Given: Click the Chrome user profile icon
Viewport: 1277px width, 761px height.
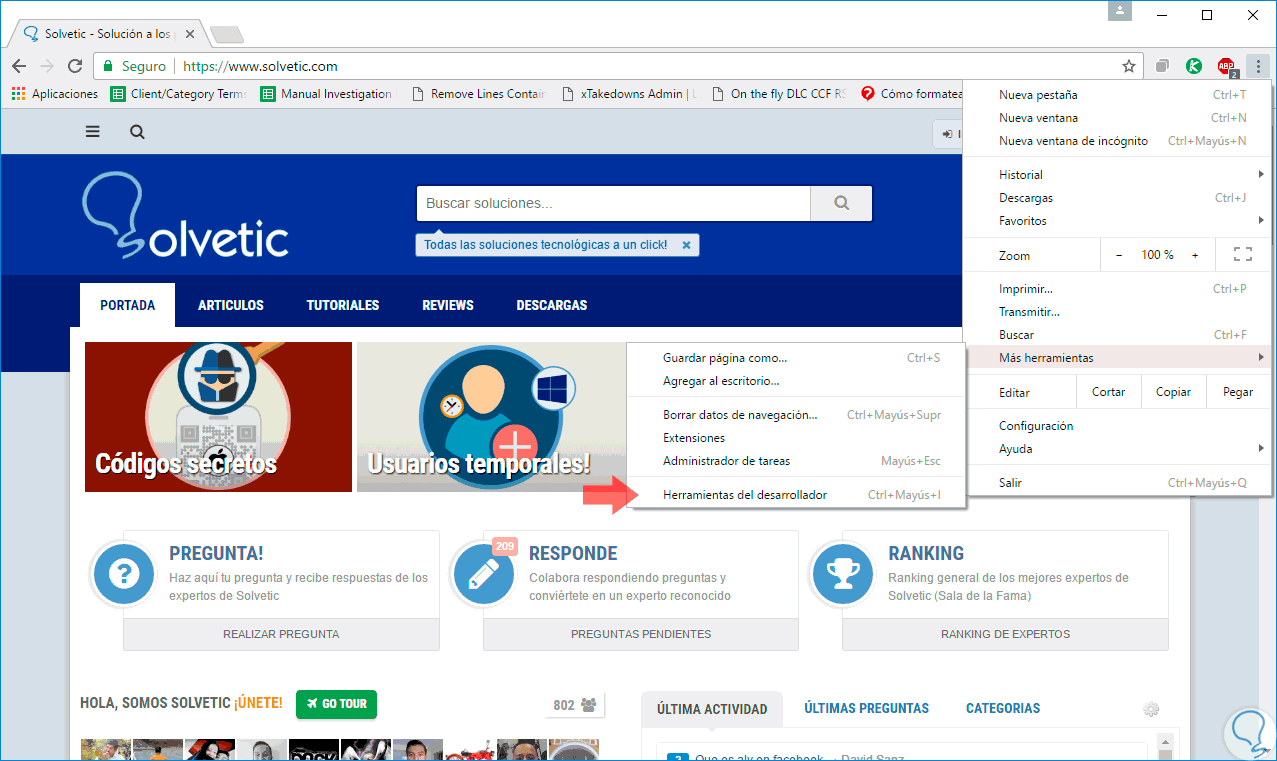Looking at the screenshot, I should tap(1121, 12).
